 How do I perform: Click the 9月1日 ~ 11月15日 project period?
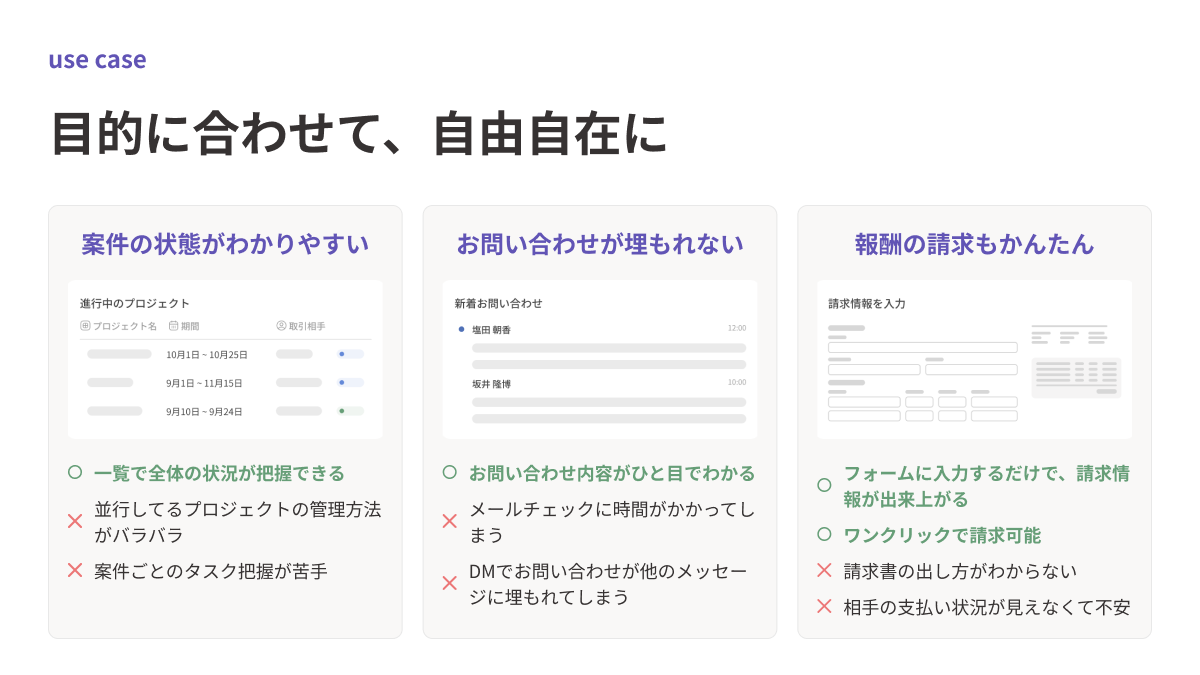(x=204, y=383)
